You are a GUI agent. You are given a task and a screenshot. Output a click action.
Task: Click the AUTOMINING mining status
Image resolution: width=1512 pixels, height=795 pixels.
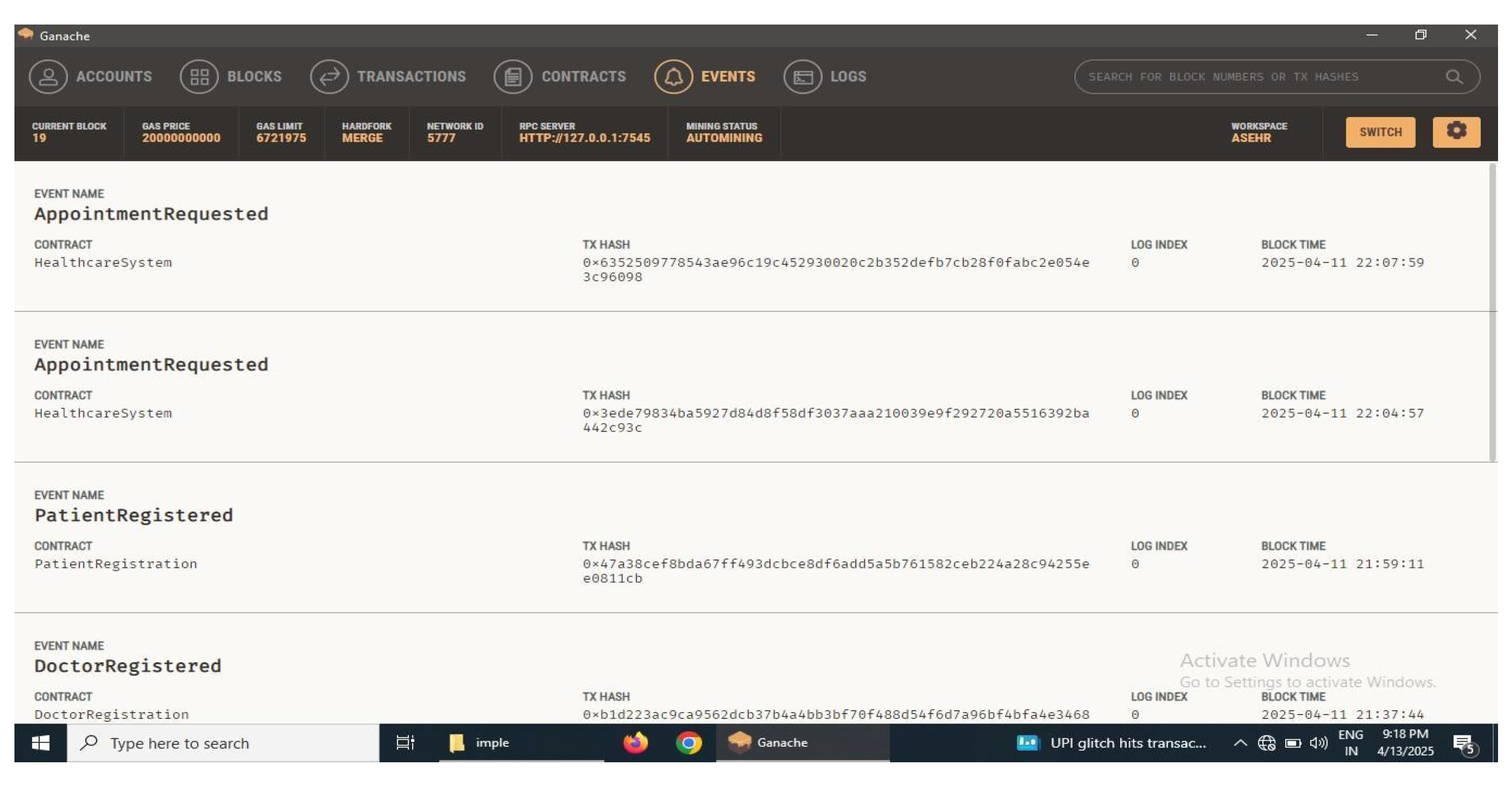coord(724,138)
